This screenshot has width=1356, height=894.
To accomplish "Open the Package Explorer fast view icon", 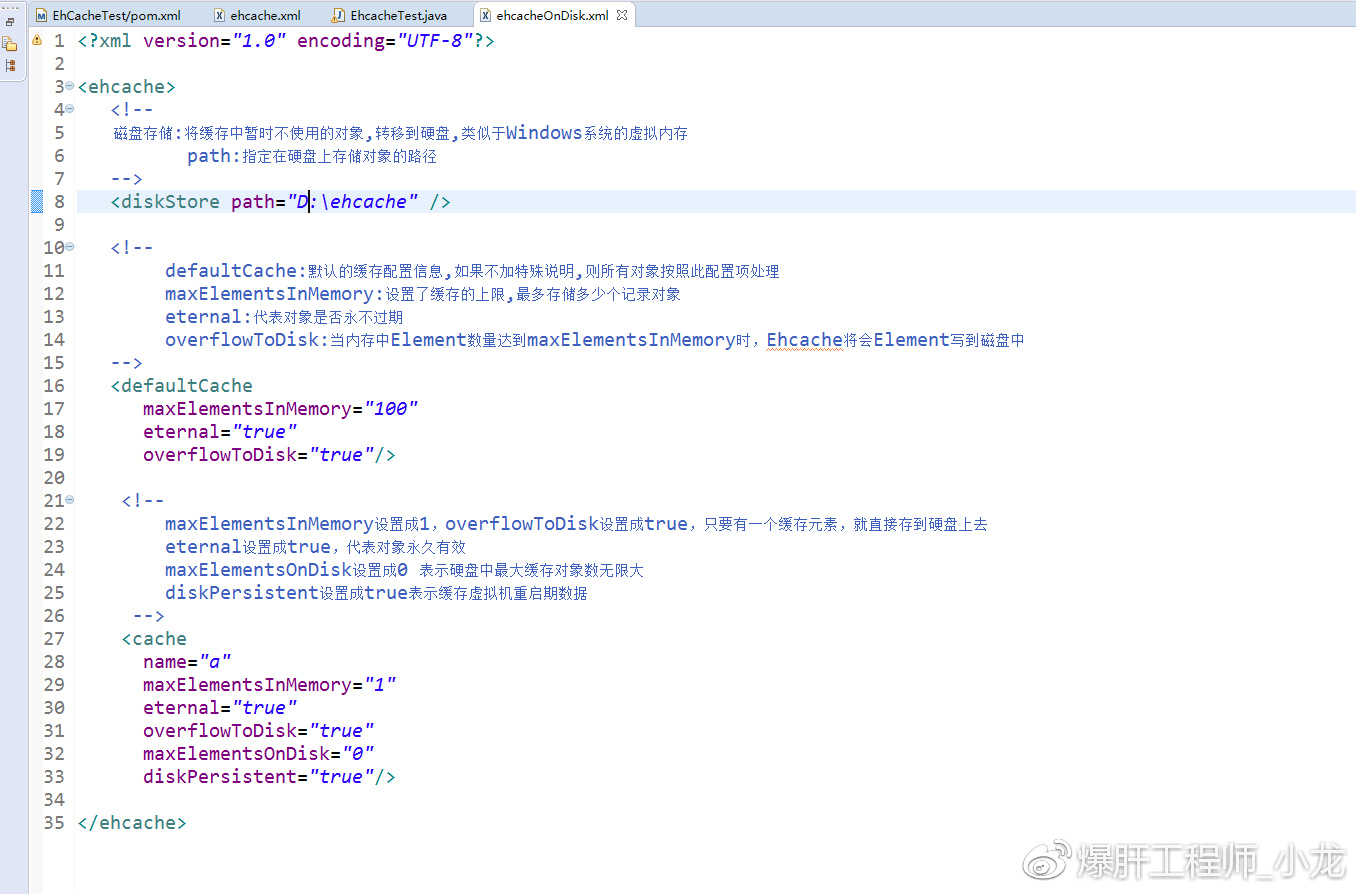I will pos(10,44).
